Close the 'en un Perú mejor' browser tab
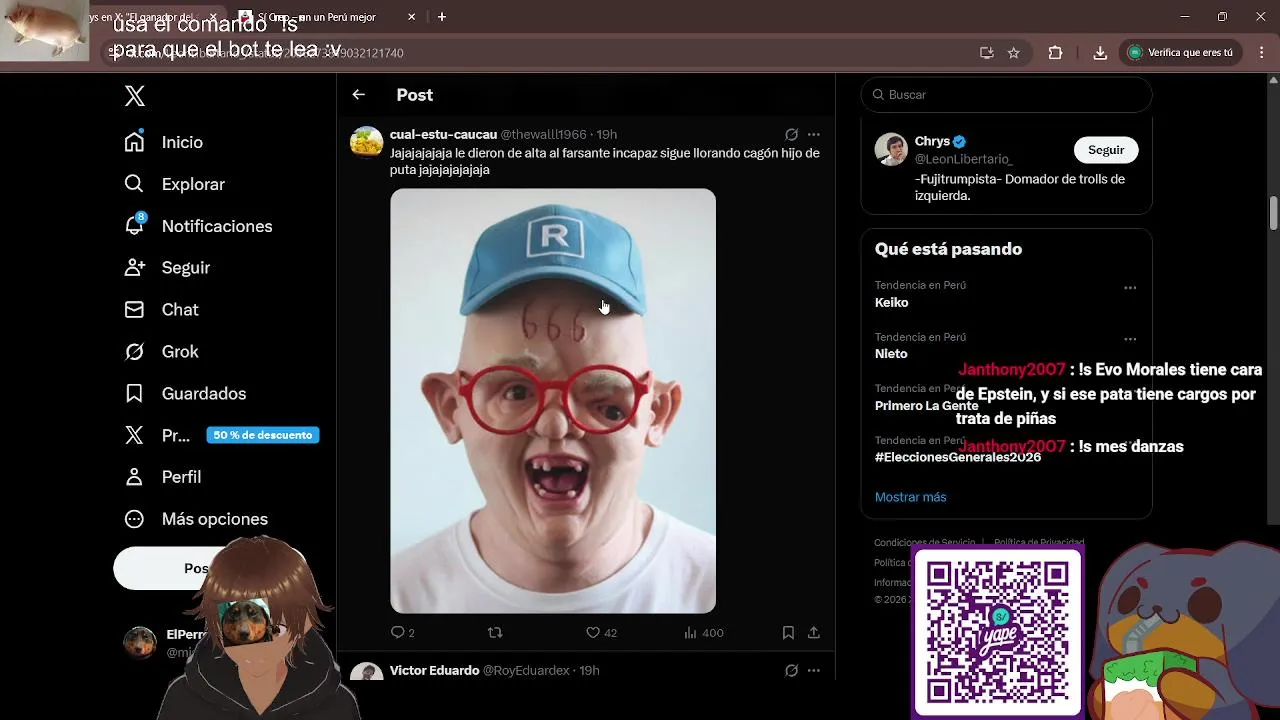Image resolution: width=1280 pixels, height=720 pixels. pos(411,17)
